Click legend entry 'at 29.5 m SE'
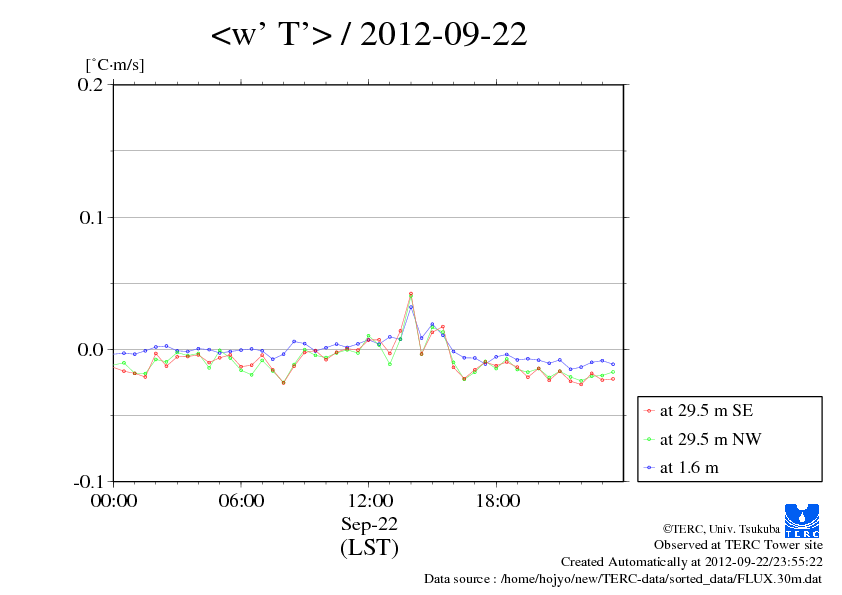This screenshot has width=842, height=595. pos(706,411)
